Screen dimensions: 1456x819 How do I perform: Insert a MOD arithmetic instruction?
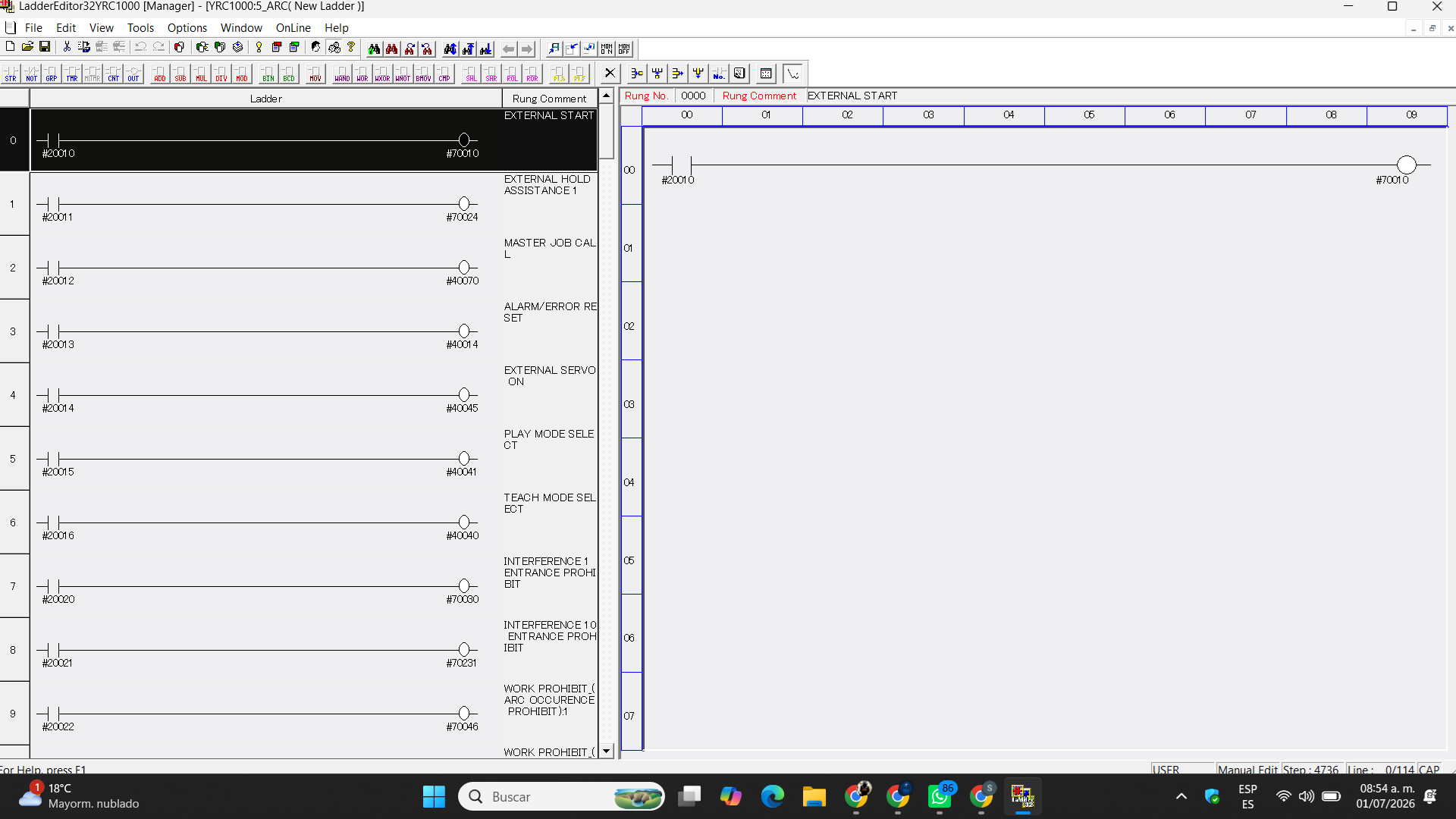tap(241, 74)
